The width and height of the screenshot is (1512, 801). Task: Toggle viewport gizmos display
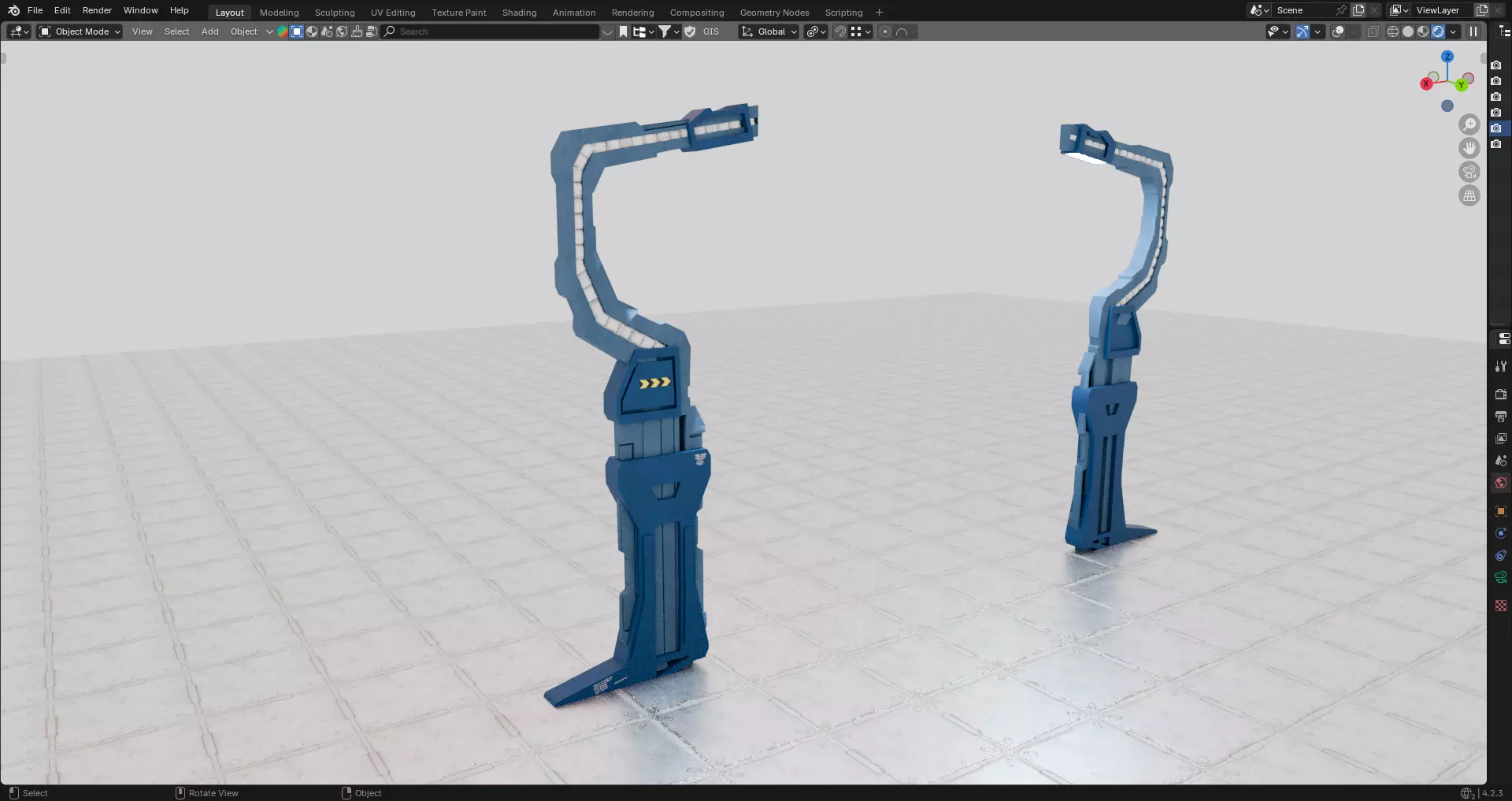coord(1303,32)
